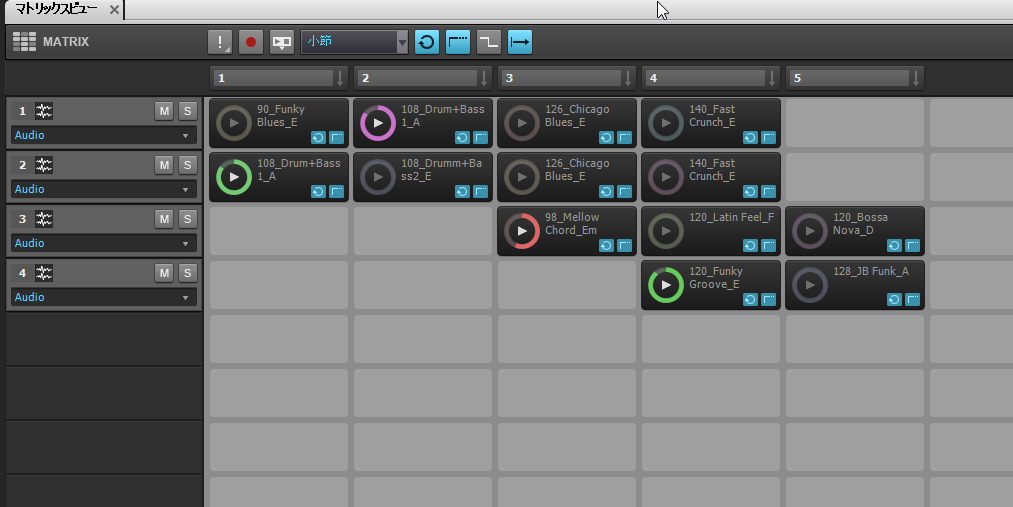This screenshot has width=1013, height=507.
Task: Trigger column 2 with its arrow
Action: 484,78
